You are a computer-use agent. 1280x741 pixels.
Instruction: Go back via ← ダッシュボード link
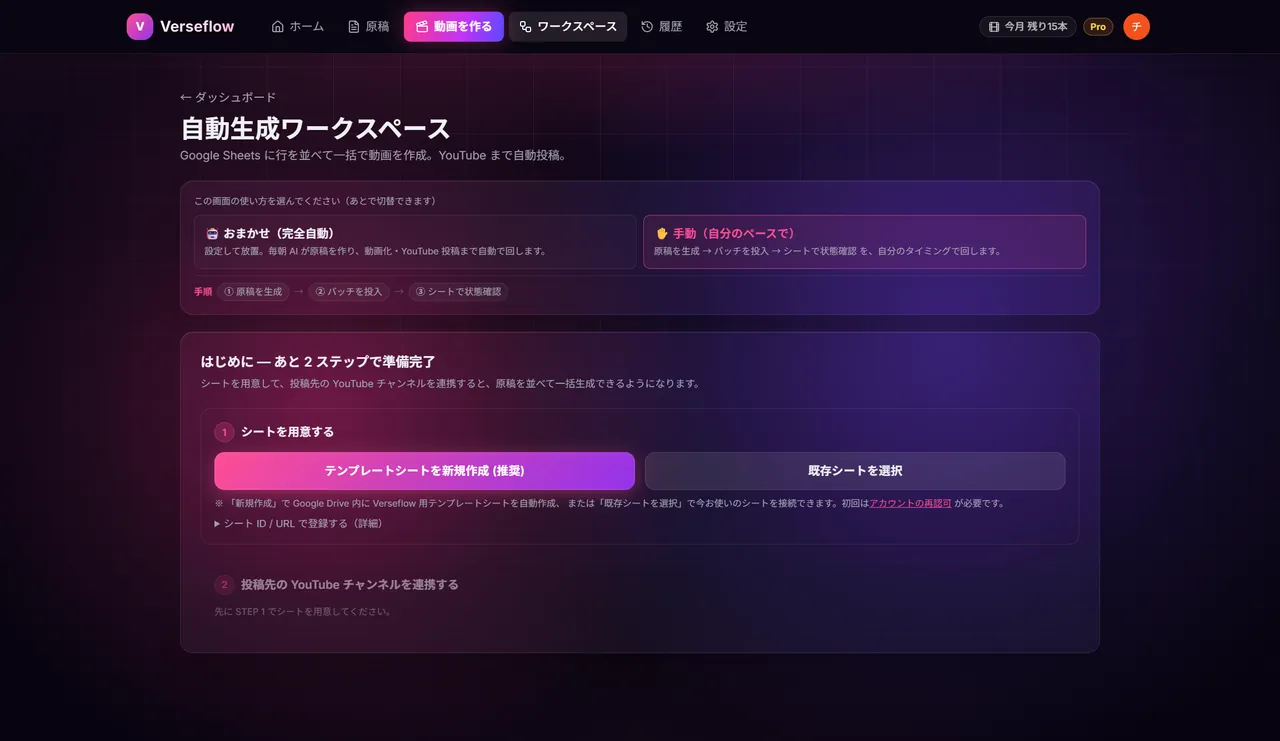click(x=228, y=97)
